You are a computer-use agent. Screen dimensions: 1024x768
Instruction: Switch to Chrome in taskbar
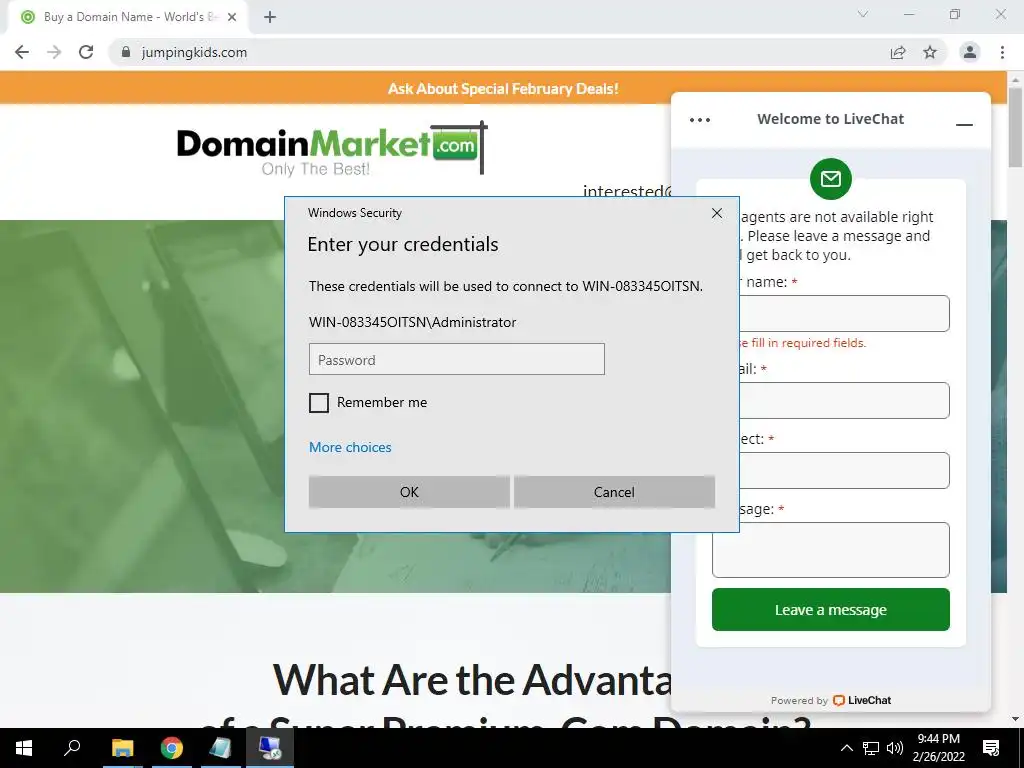(172, 748)
